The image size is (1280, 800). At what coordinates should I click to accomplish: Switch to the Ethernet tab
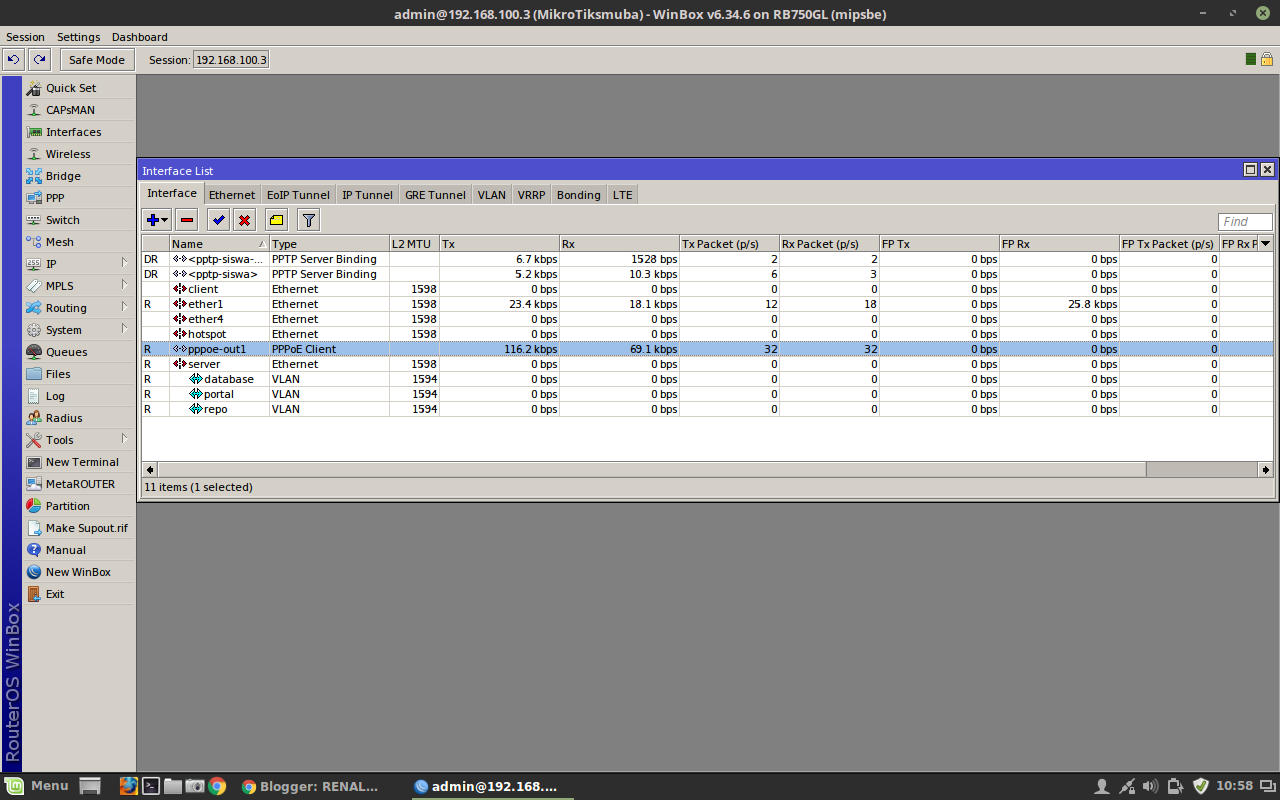pos(232,195)
